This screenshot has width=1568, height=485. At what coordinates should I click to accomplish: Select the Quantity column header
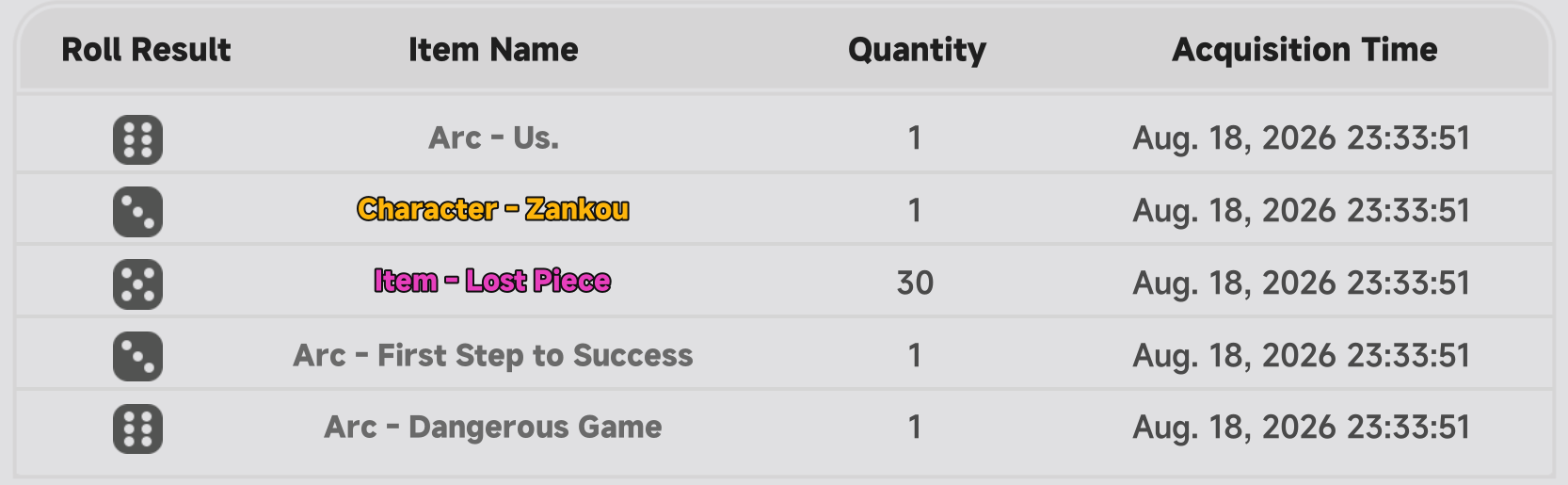point(917,50)
